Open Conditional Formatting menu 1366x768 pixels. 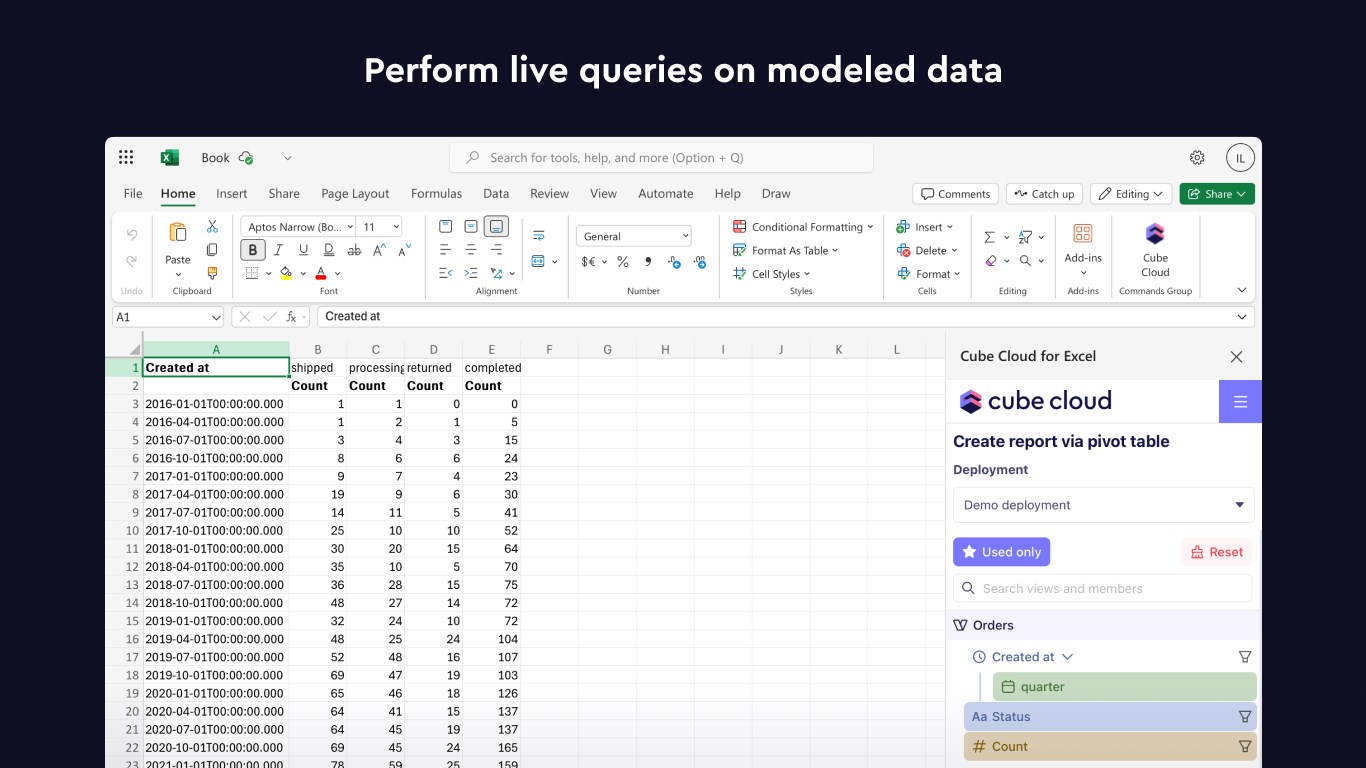pyautogui.click(x=803, y=227)
